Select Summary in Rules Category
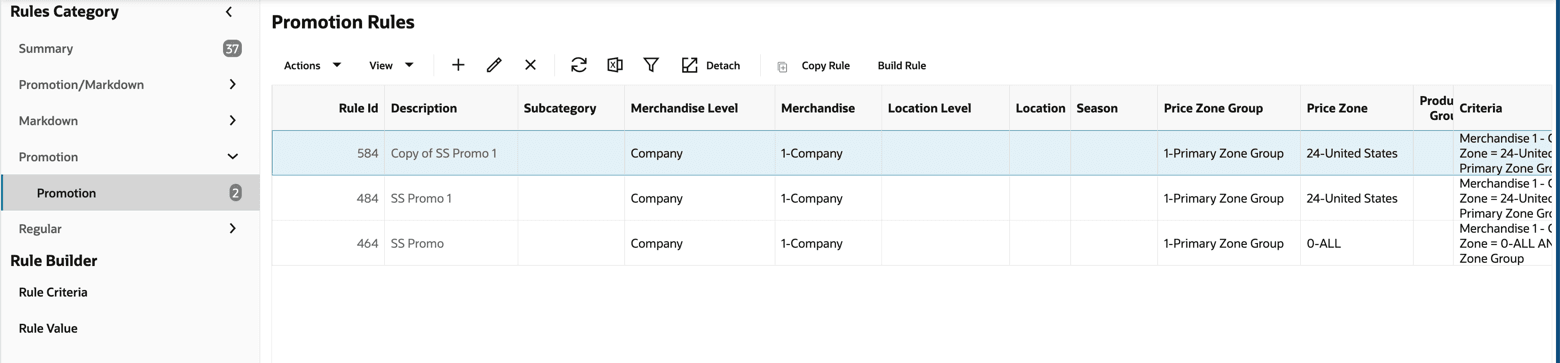 pyautogui.click(x=46, y=49)
